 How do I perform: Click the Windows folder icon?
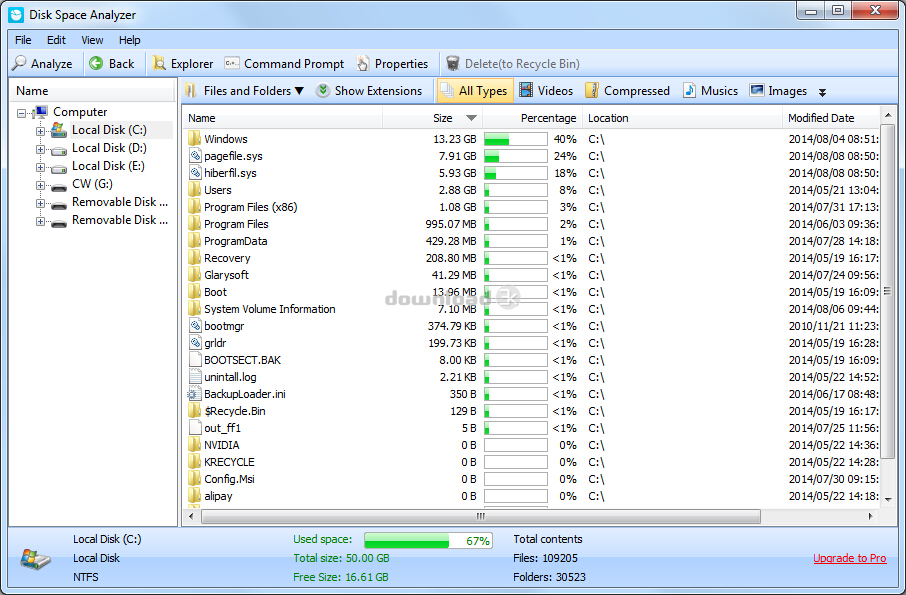pyautogui.click(x=195, y=139)
